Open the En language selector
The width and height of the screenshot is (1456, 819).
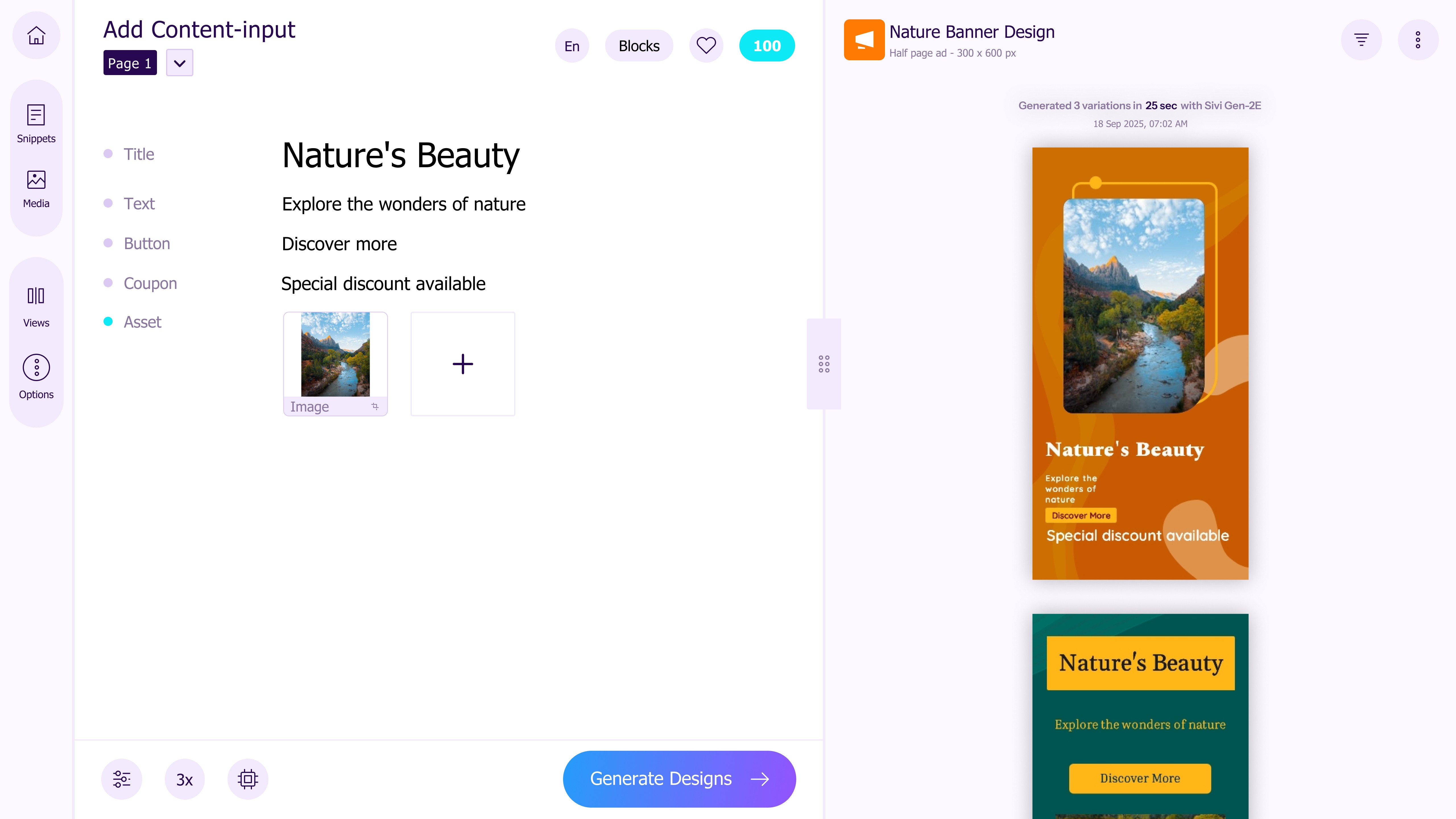[571, 45]
